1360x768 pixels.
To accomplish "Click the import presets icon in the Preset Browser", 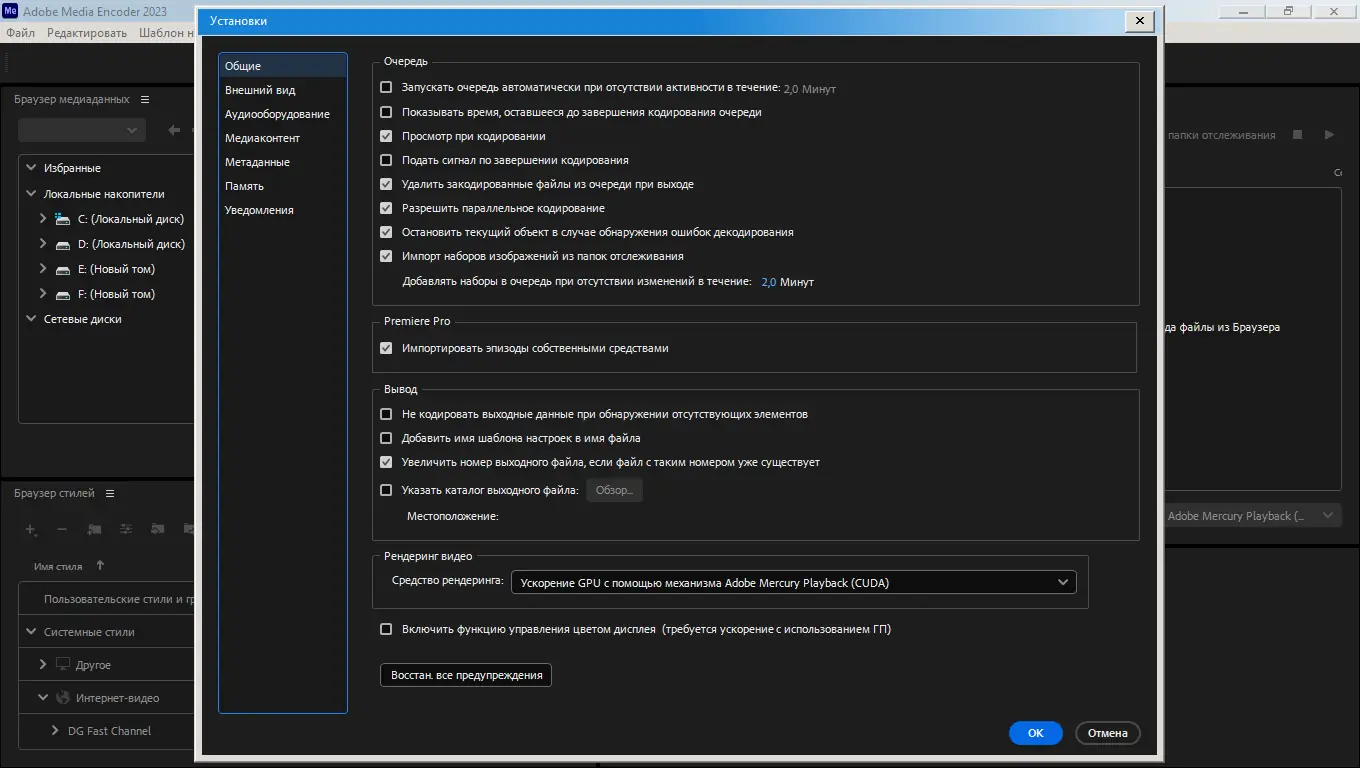I will (x=157, y=529).
